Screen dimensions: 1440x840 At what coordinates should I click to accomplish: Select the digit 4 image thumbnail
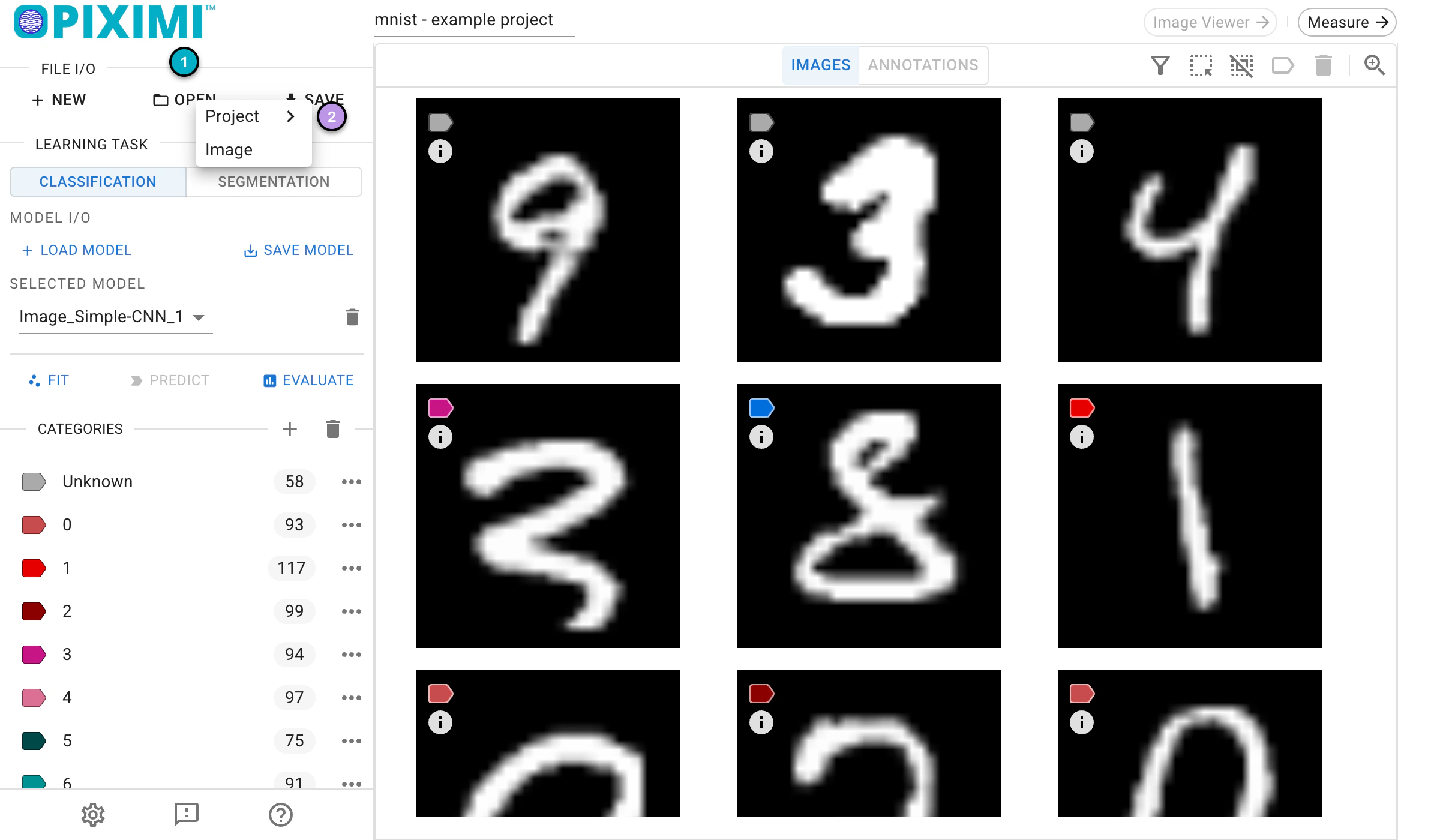pos(1189,230)
